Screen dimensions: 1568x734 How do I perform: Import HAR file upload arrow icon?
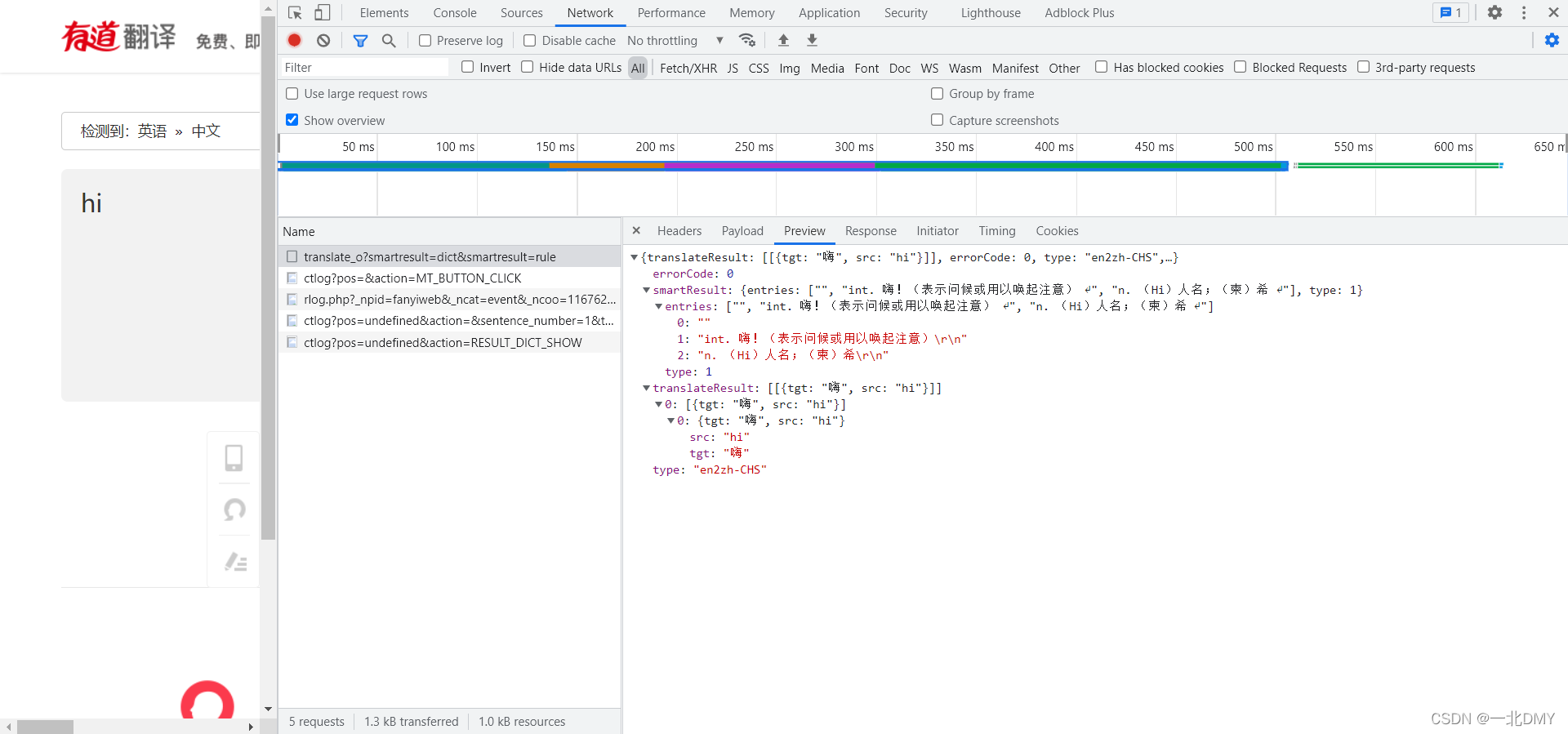[783, 40]
